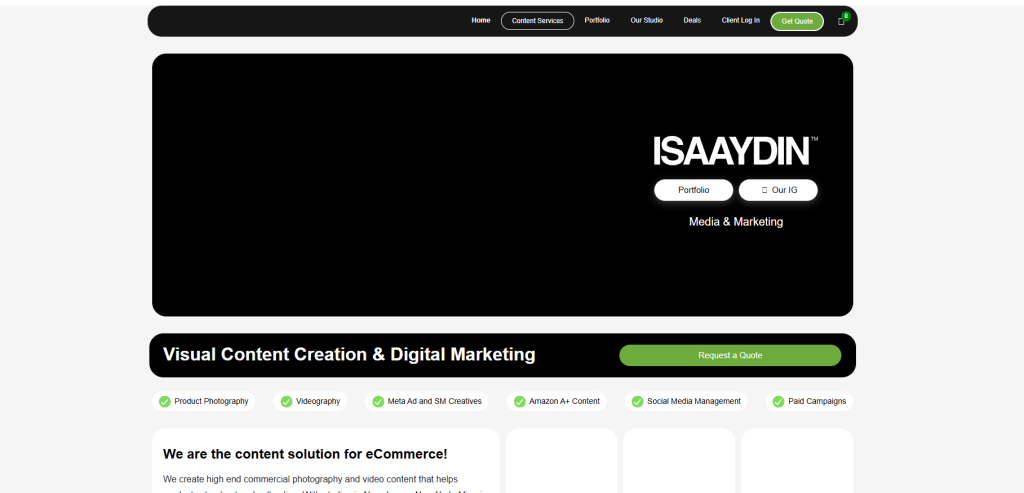Screen dimensions: 1024x493
Task: Click Visual Content Creation & Digital Marketing heading
Action: pyautogui.click(x=349, y=355)
